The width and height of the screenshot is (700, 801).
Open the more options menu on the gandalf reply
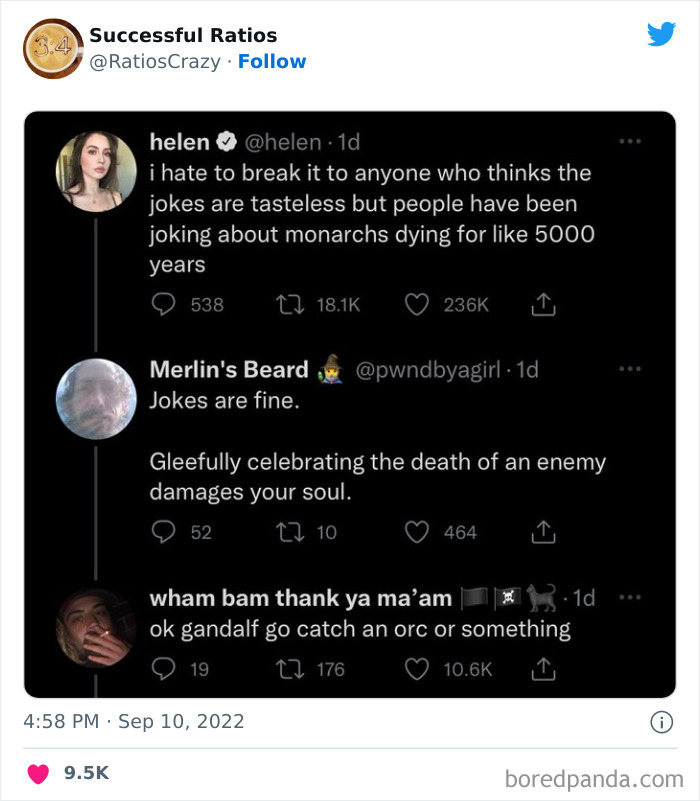tap(630, 597)
